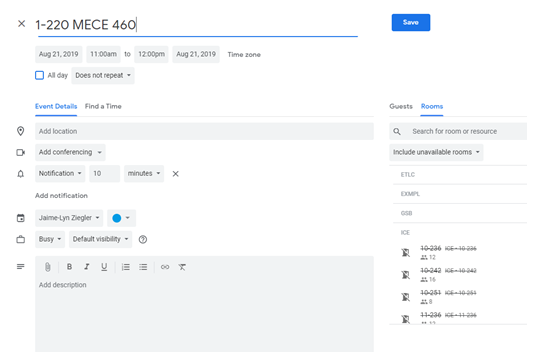Edit the event title field
Image resolution: width=537 pixels, height=362 pixels.
(x=197, y=25)
